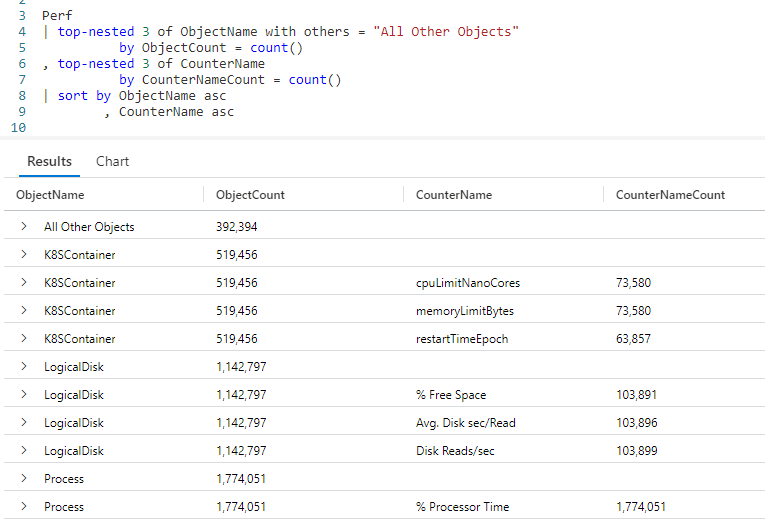
Task: Click the "All Other Objects" string in query
Action: (x=445, y=32)
